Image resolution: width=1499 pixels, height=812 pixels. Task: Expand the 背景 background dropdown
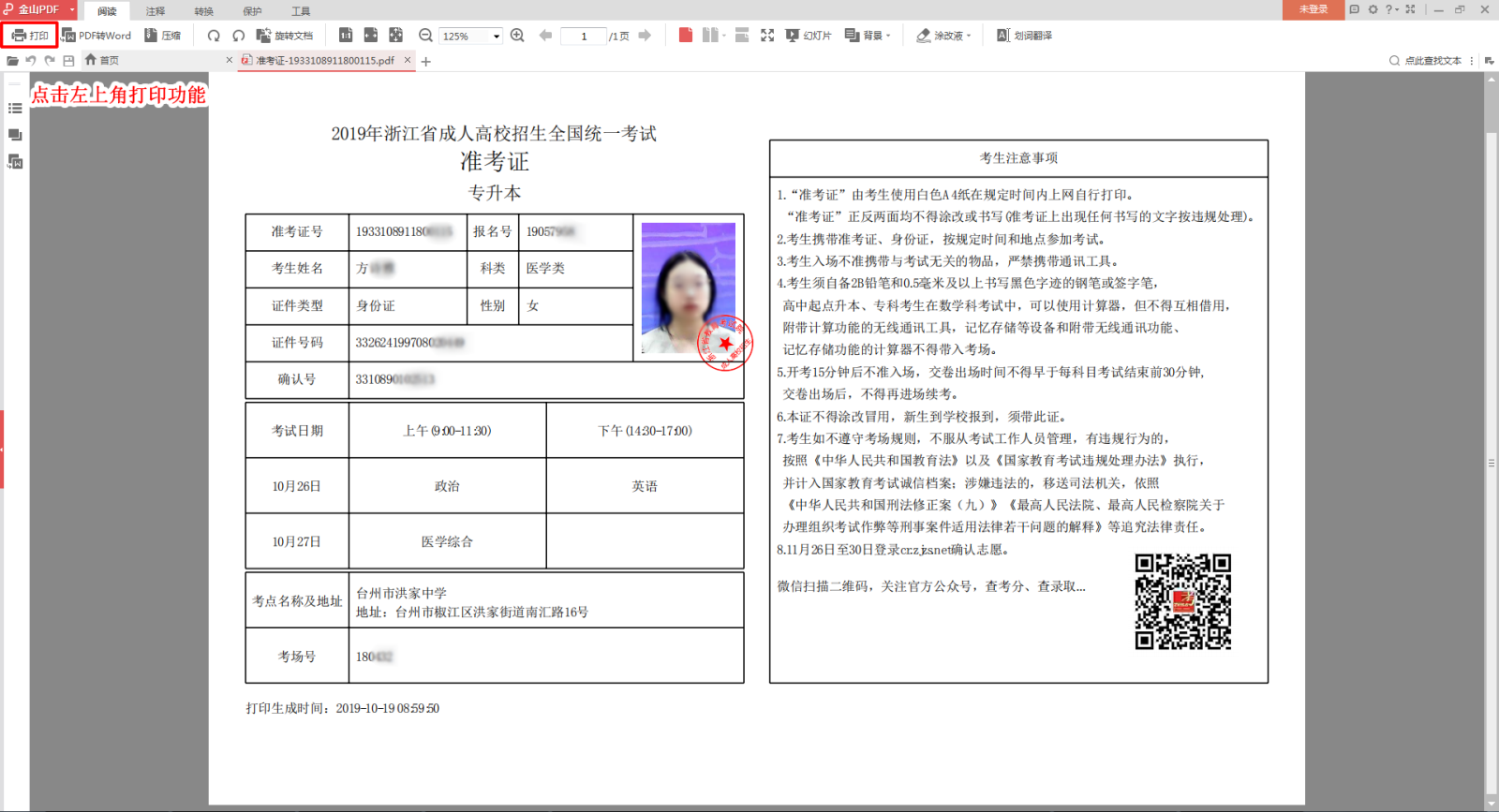888,36
